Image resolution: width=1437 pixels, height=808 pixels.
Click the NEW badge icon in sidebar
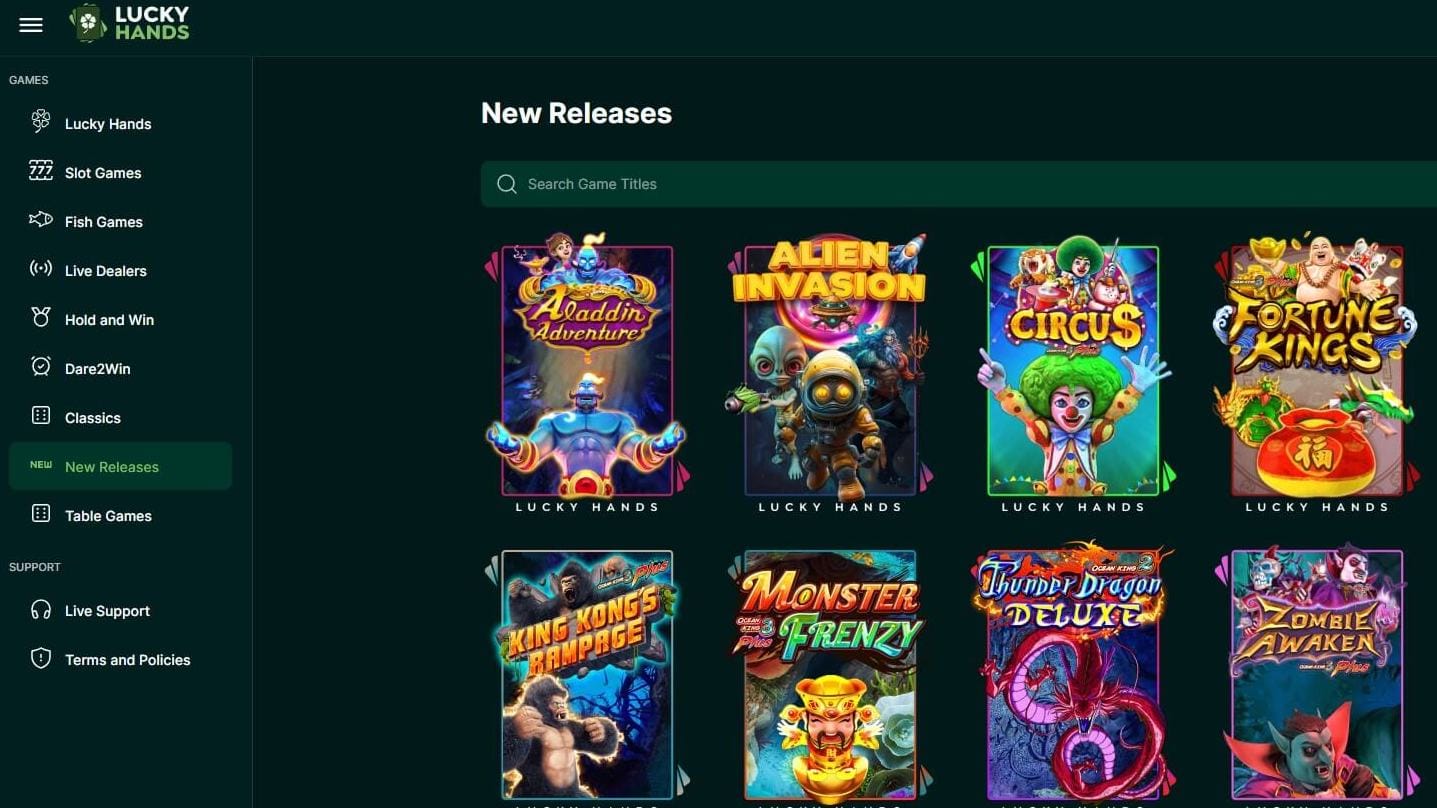coord(41,465)
